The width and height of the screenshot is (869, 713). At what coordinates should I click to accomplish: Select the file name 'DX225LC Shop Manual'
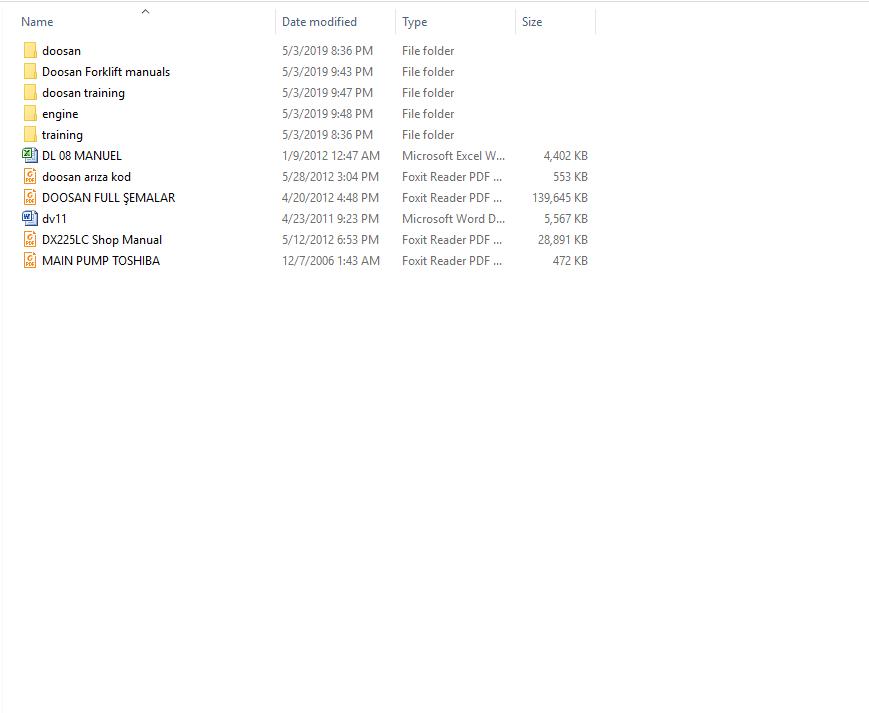click(102, 240)
